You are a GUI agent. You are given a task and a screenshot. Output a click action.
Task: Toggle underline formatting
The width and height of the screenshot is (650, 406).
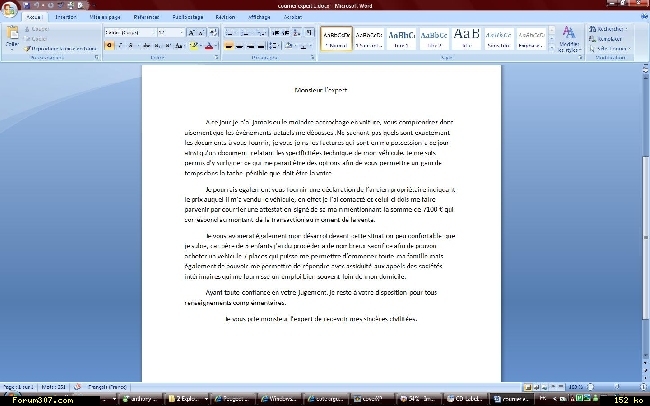click(131, 46)
